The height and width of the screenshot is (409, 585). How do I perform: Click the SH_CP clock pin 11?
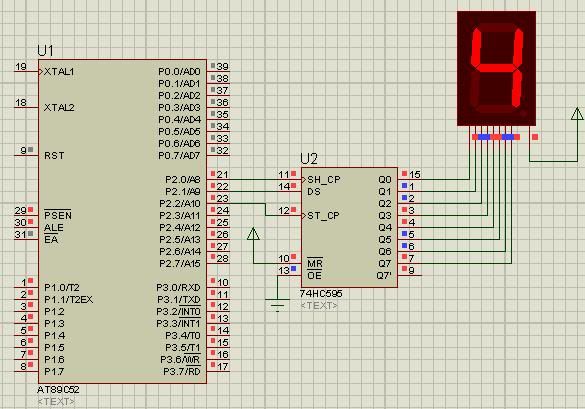tap(290, 179)
